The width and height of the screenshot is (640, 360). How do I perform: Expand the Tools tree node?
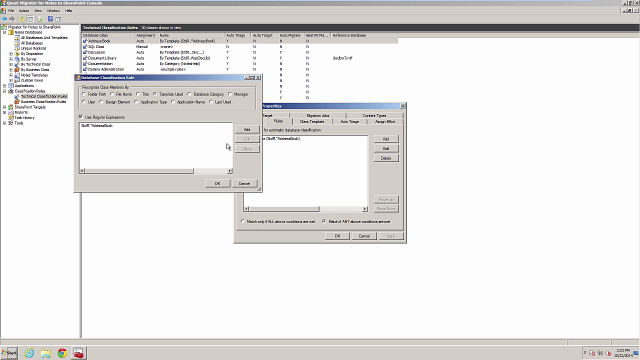tap(5, 123)
